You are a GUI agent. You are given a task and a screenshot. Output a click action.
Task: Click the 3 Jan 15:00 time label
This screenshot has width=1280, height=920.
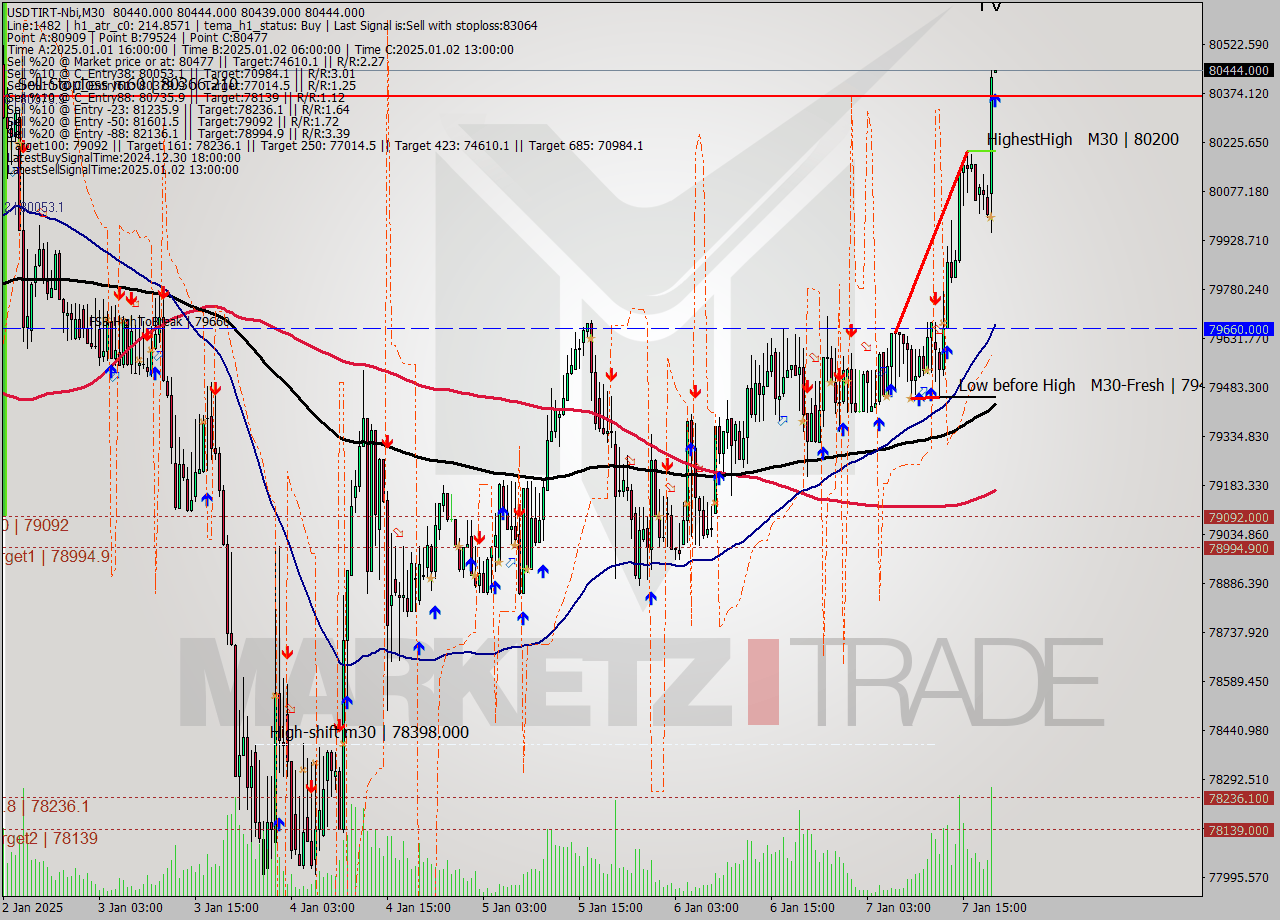click(225, 908)
